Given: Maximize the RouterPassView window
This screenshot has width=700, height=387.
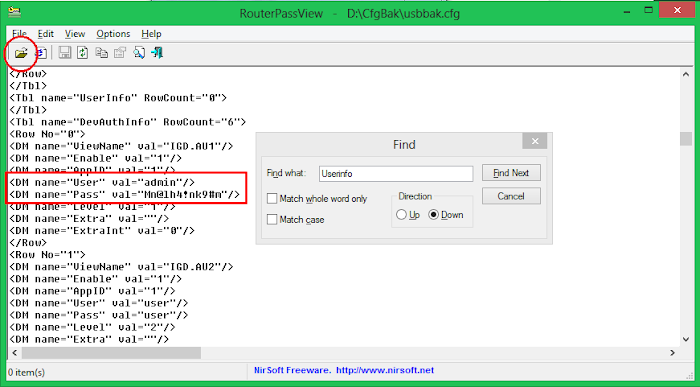Looking at the screenshot, I should (x=649, y=10).
